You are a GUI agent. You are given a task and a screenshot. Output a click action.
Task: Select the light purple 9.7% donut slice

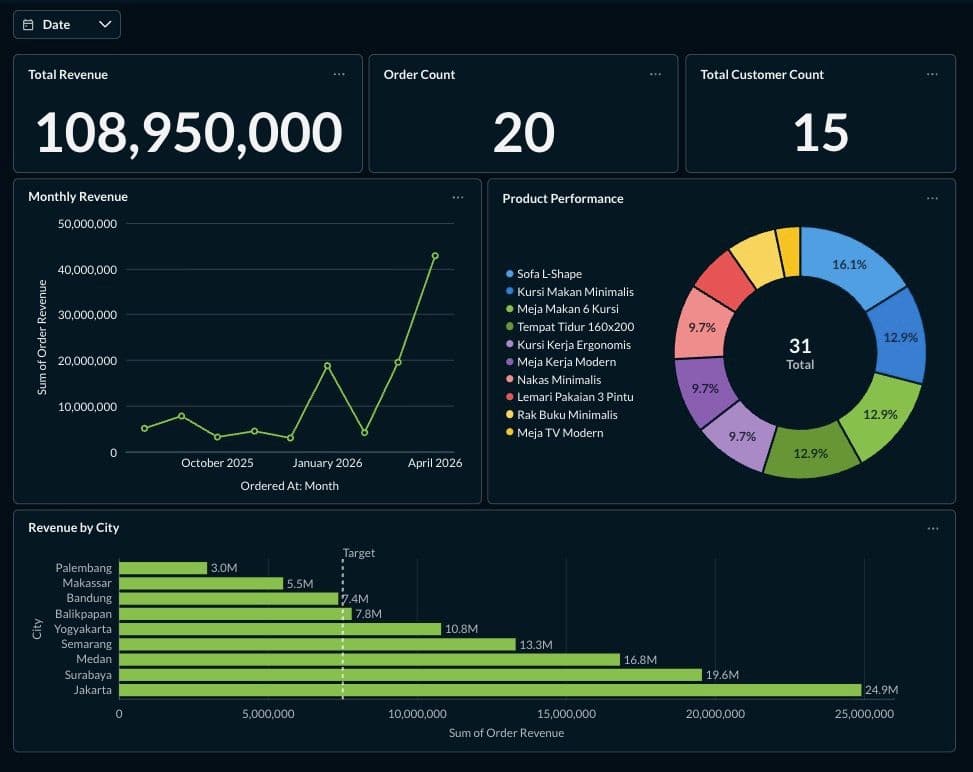741,436
